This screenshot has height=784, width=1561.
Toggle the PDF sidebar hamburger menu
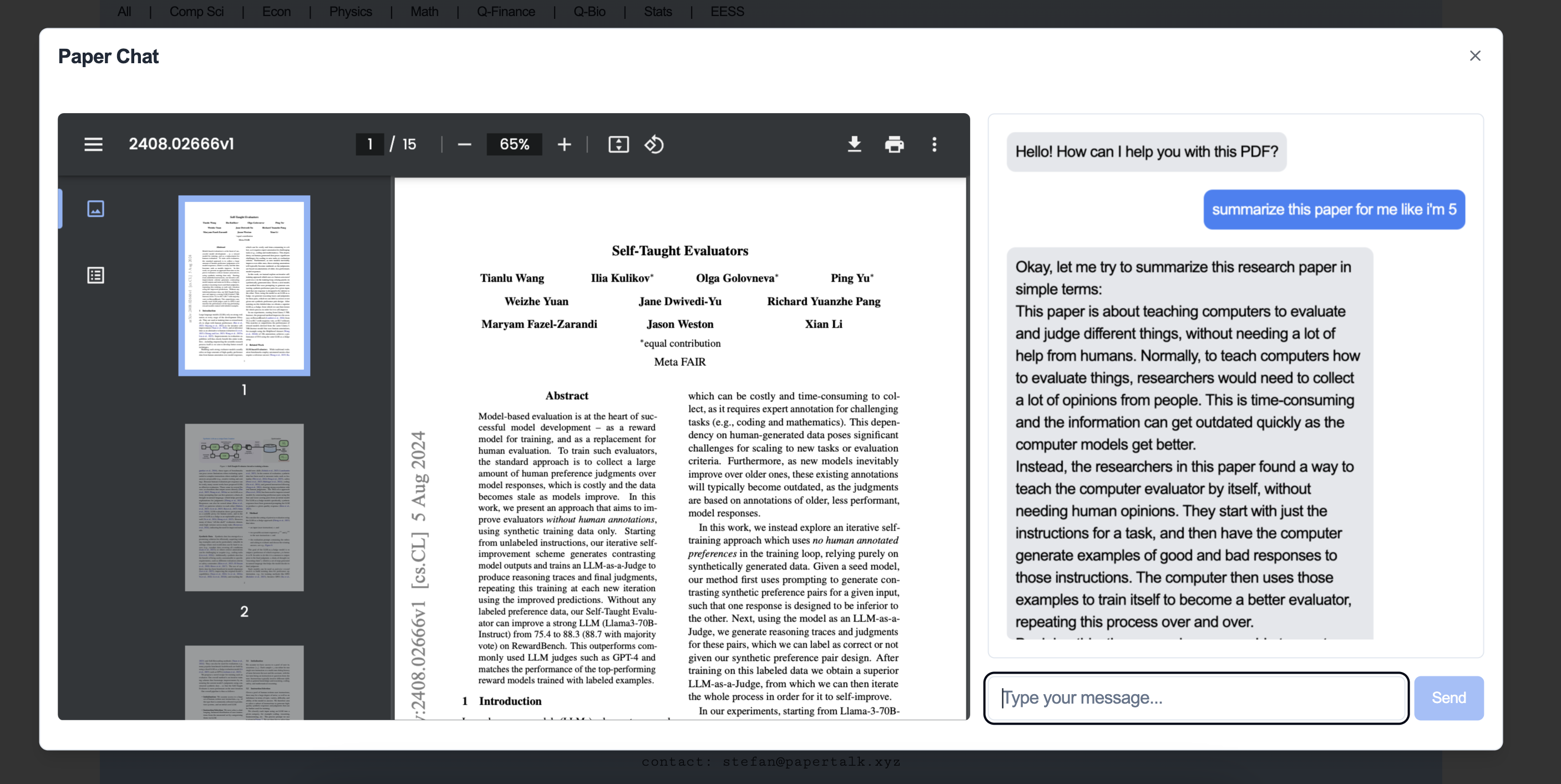(x=93, y=144)
